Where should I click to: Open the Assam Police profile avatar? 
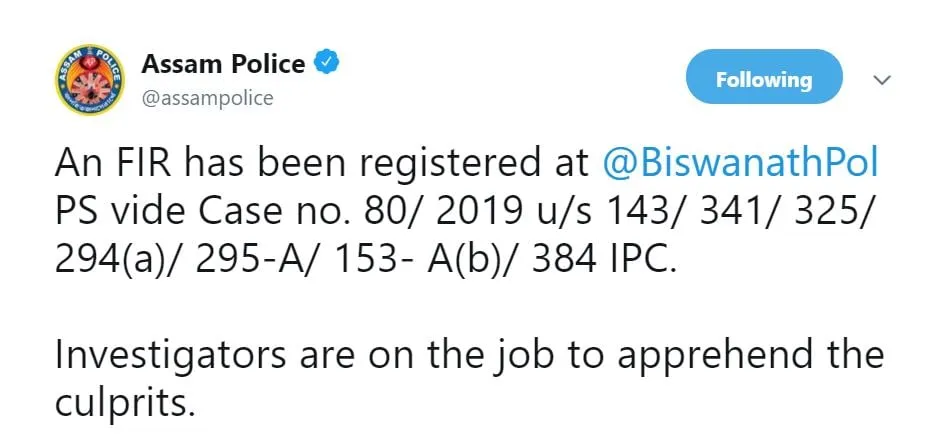(89, 80)
